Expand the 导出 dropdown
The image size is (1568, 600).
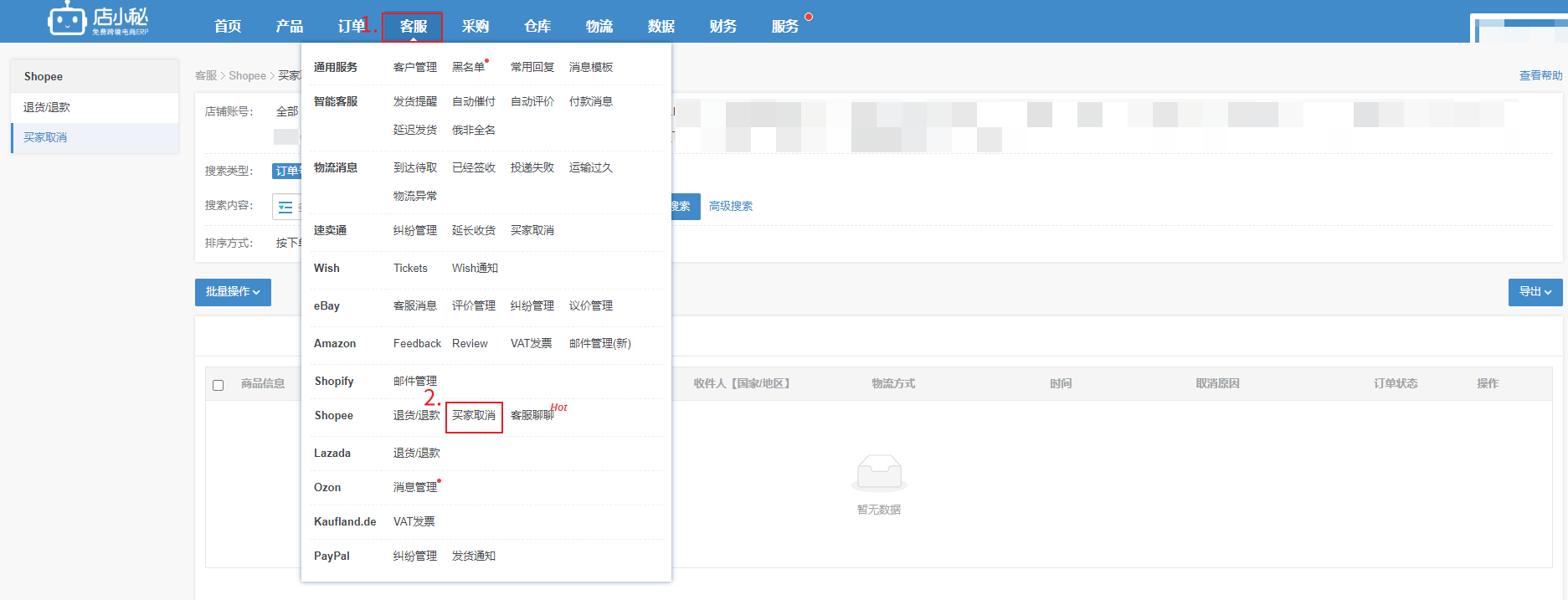[1535, 292]
